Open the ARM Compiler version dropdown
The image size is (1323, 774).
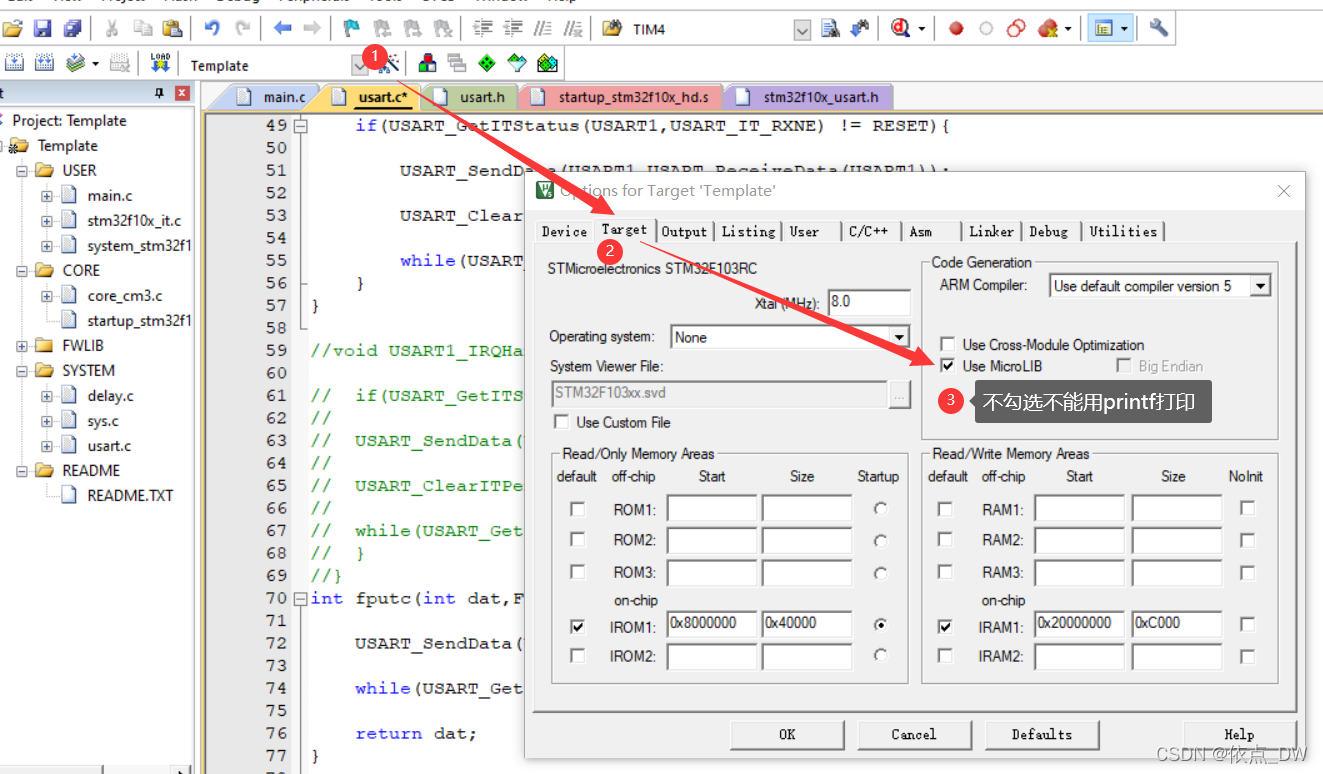point(1260,286)
